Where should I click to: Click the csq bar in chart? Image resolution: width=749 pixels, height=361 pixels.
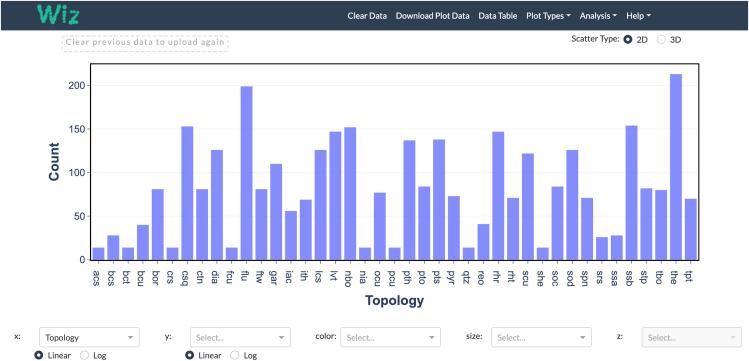[187, 193]
